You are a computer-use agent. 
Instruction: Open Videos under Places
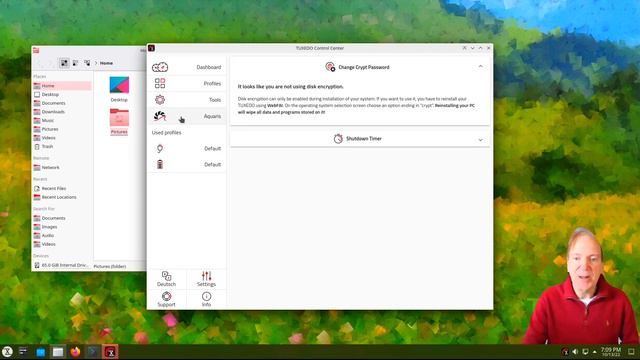pos(62,138)
